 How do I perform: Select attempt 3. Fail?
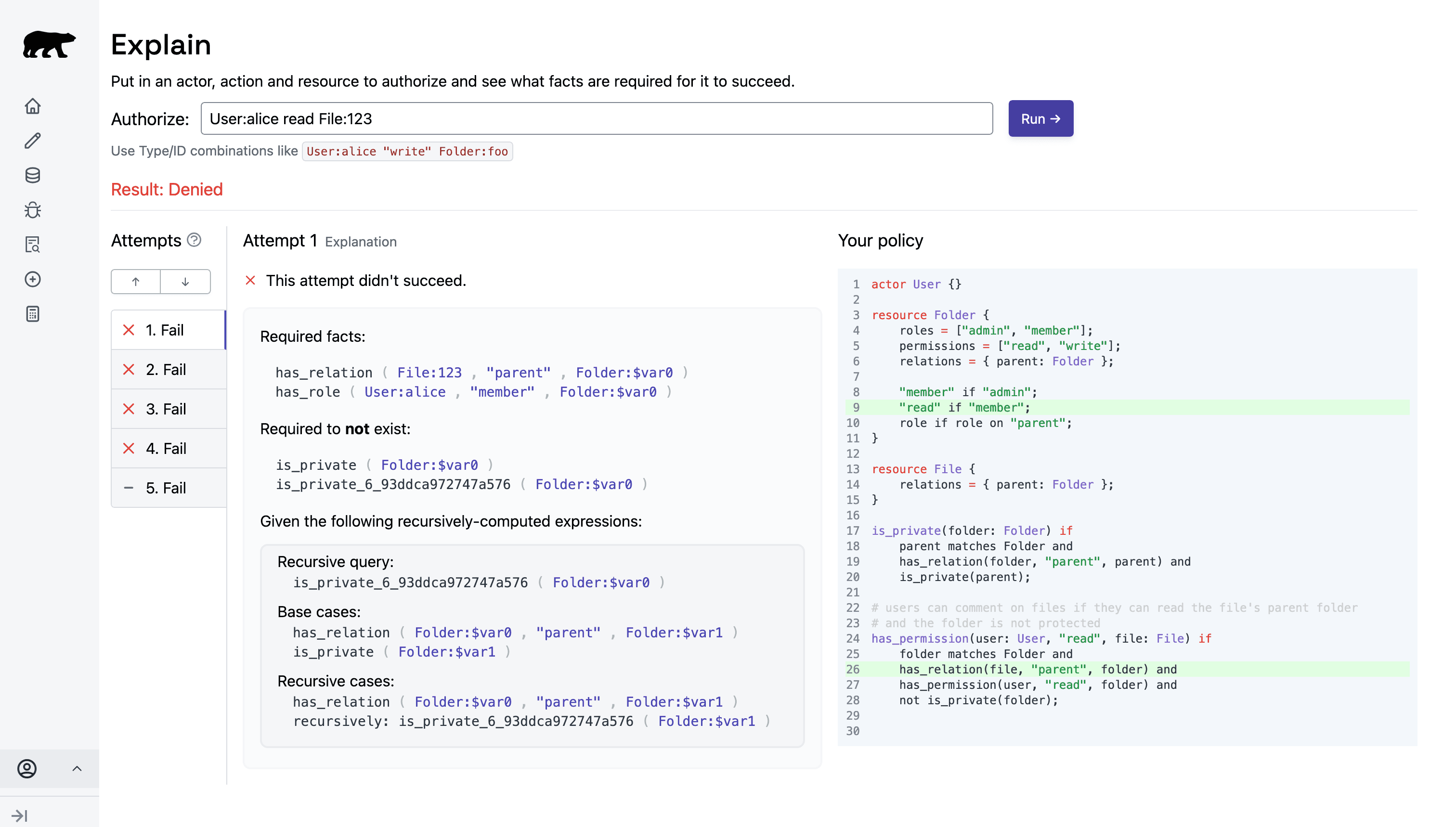click(168, 409)
